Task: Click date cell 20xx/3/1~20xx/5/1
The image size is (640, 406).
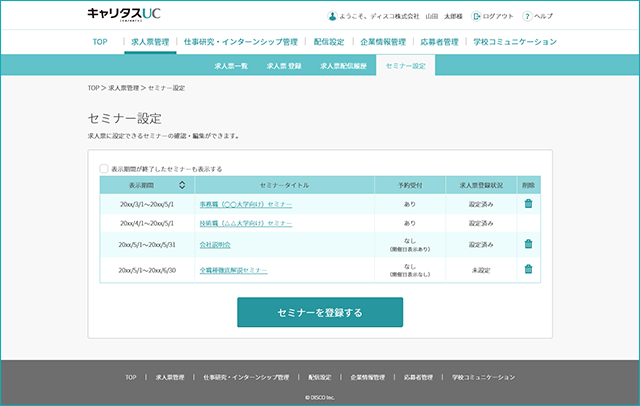Action: [147, 204]
